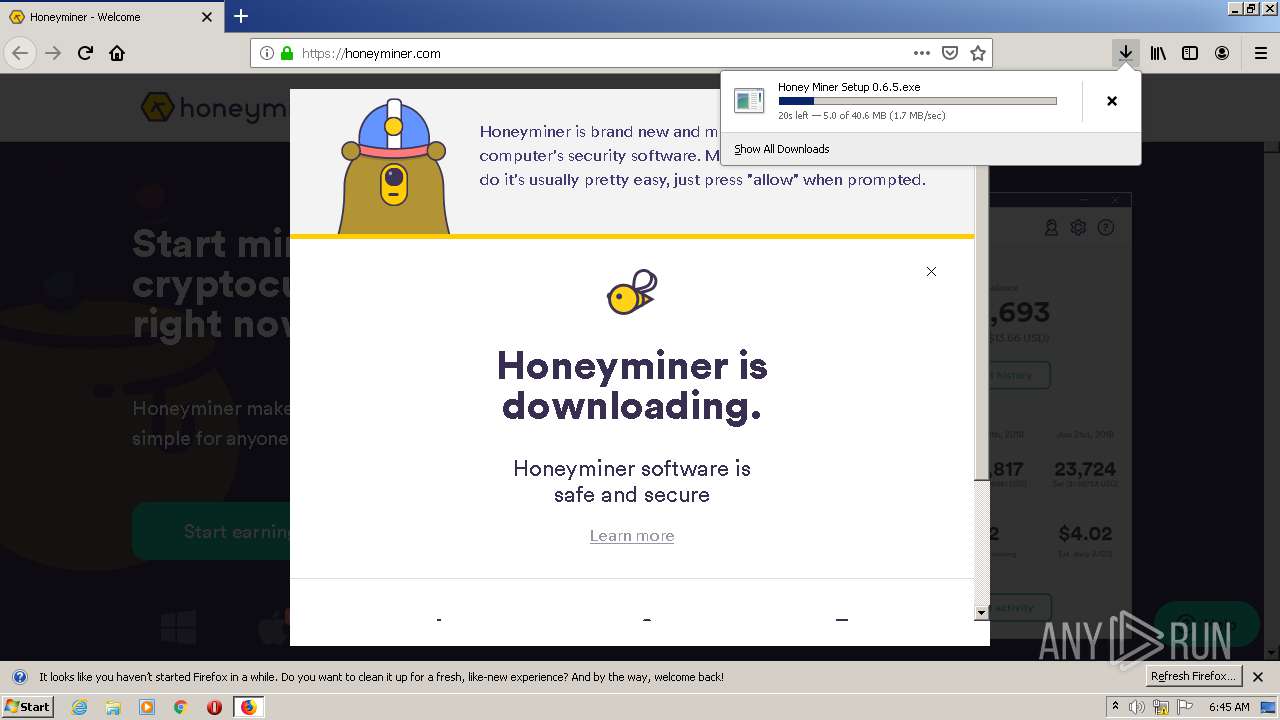This screenshot has width=1280, height=720.
Task: Open the Library bookshelf icon
Action: (1158, 53)
